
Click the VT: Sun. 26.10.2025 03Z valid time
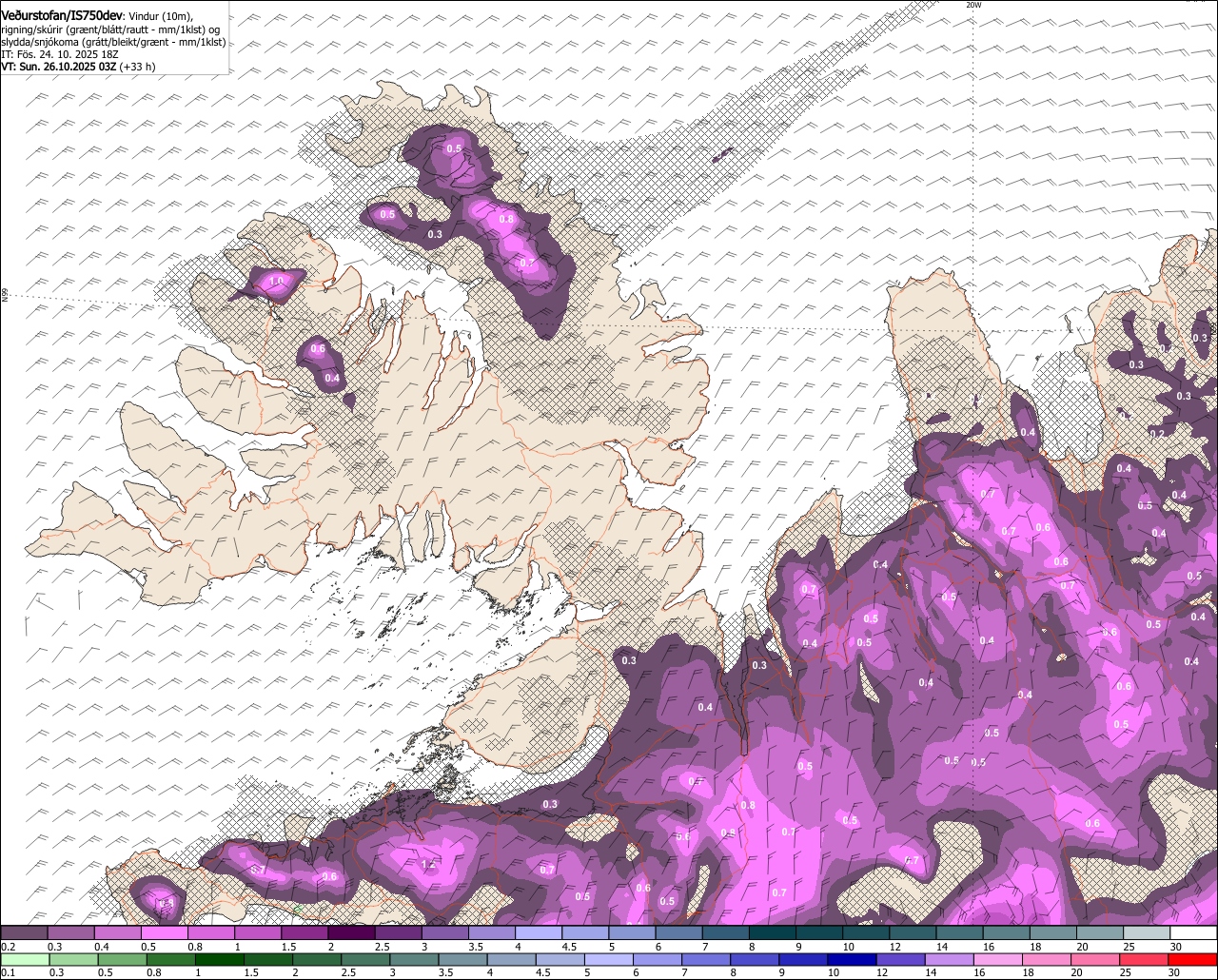pyautogui.click(x=57, y=67)
